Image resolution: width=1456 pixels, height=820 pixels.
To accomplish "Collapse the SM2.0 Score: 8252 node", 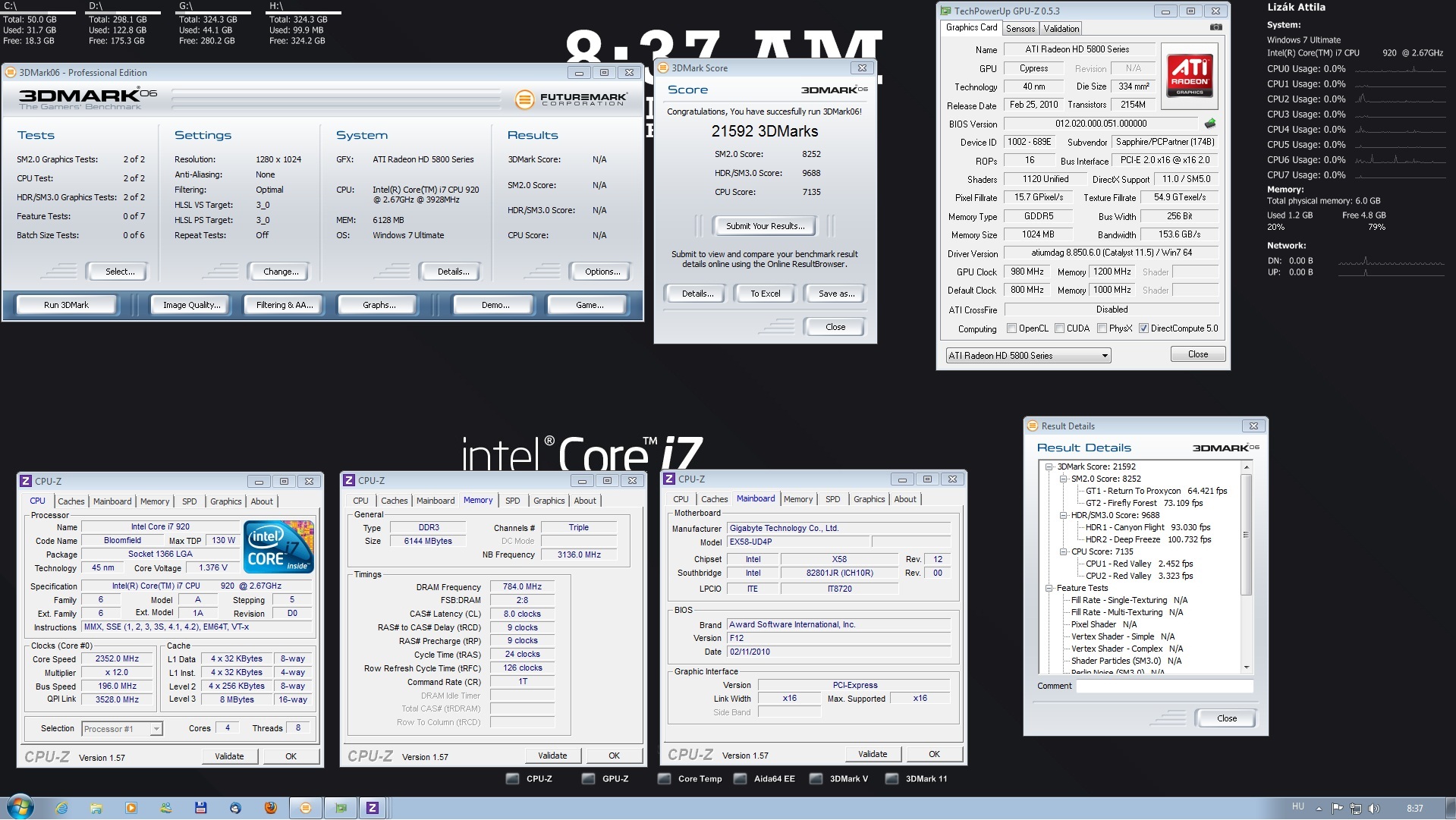I will tap(1064, 479).
